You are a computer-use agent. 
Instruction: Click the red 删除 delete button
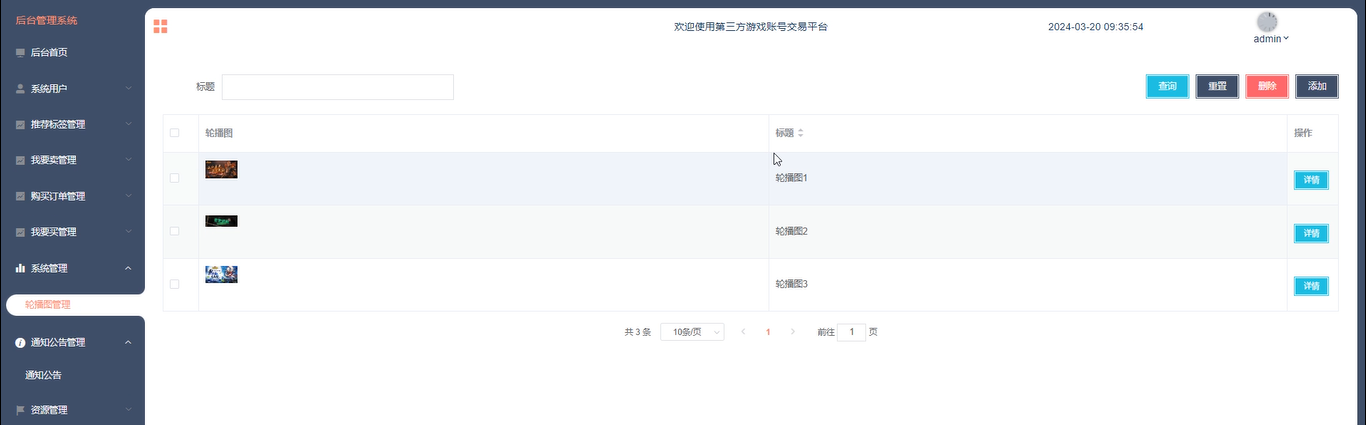[x=1267, y=86]
